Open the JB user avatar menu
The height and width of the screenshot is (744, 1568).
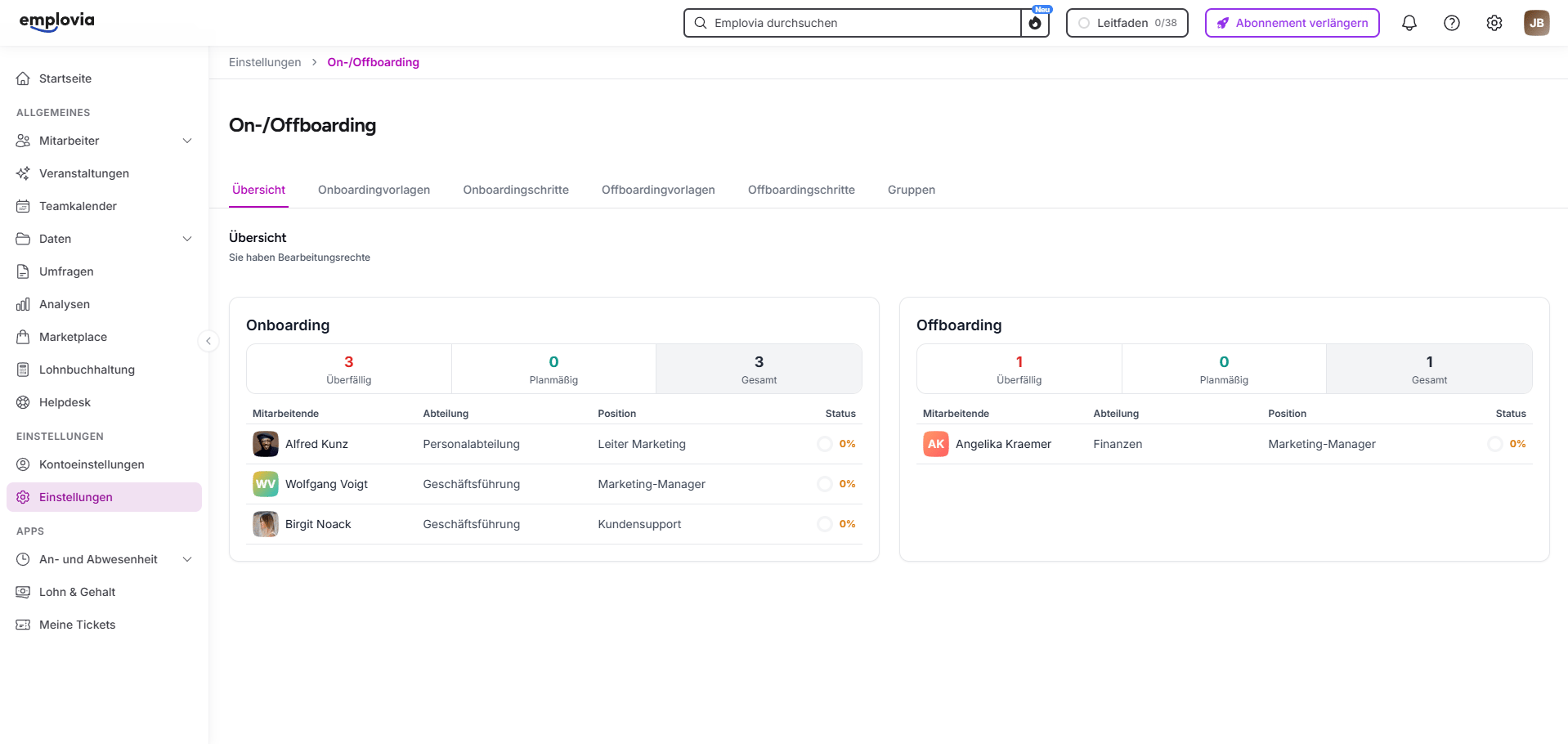pos(1536,23)
